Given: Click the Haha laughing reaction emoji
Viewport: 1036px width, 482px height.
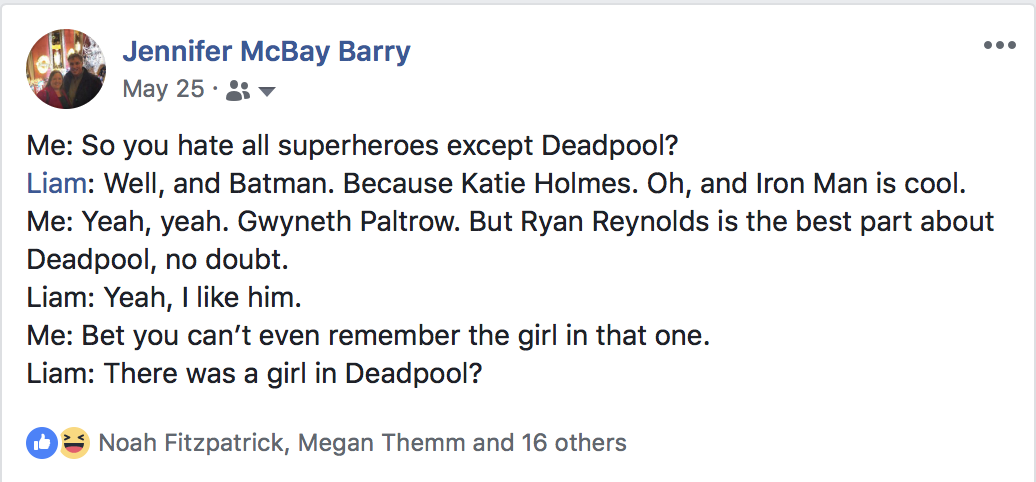Looking at the screenshot, I should click(x=74, y=442).
